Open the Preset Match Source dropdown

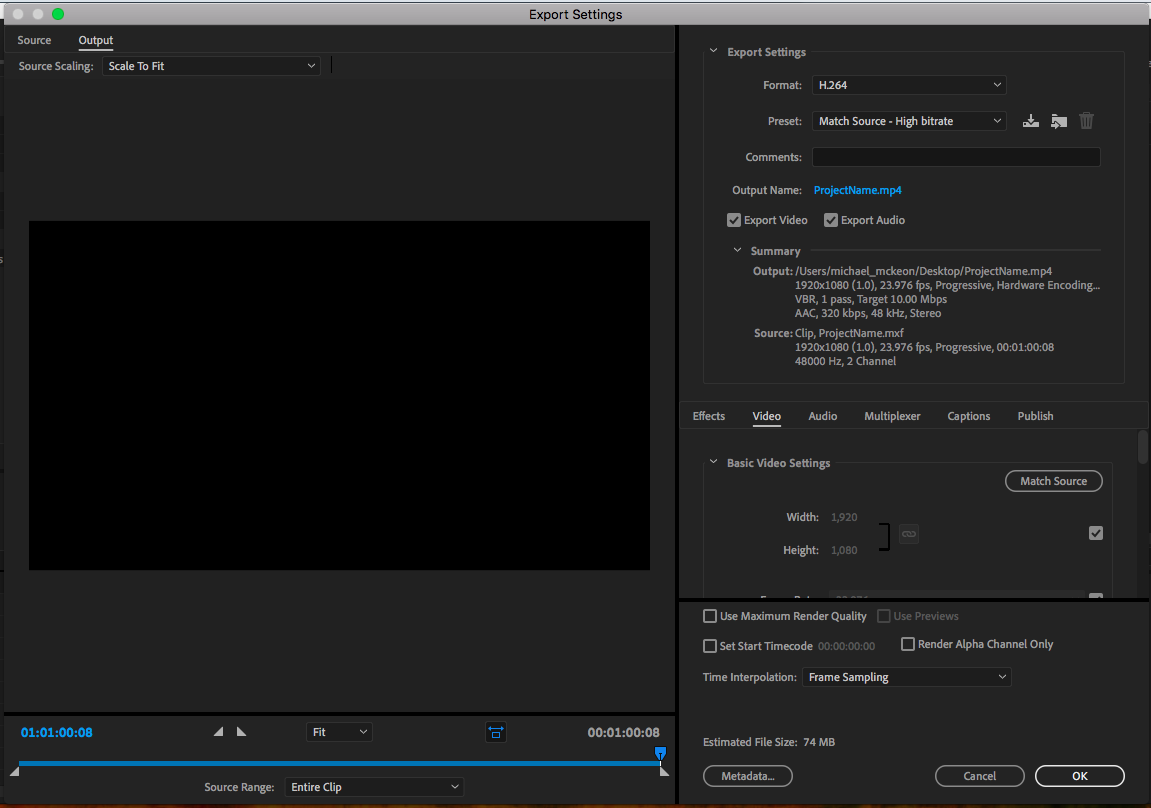[909, 121]
